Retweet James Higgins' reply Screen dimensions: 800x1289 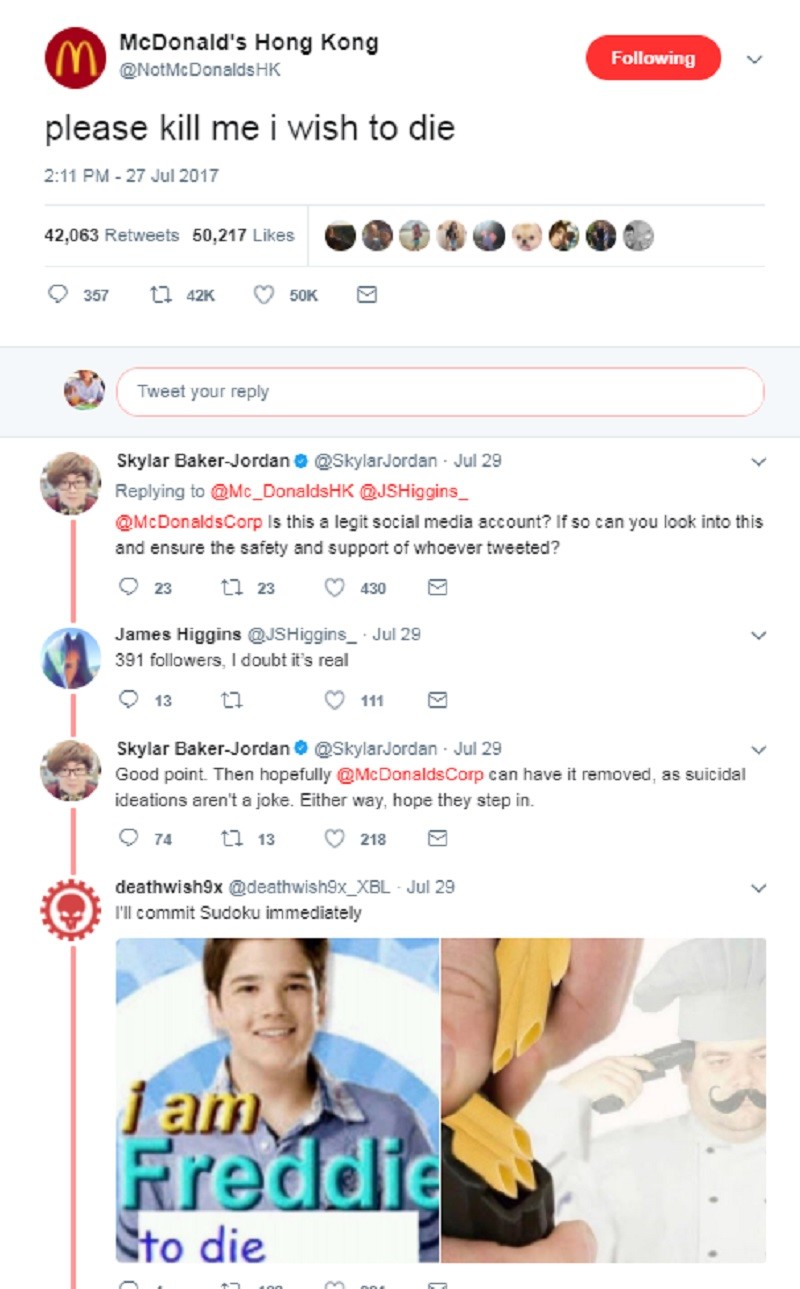(x=230, y=700)
